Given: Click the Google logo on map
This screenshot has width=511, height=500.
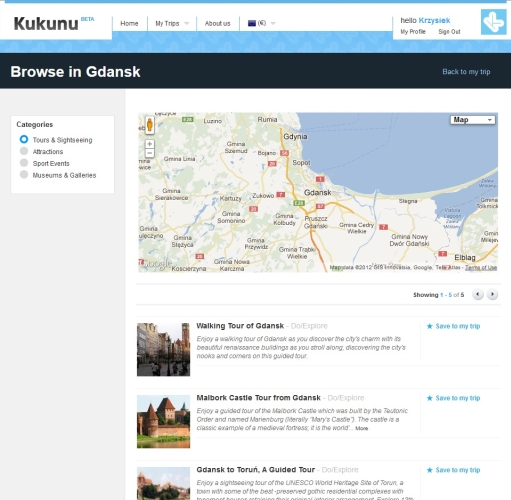Looking at the screenshot, I should (156, 264).
